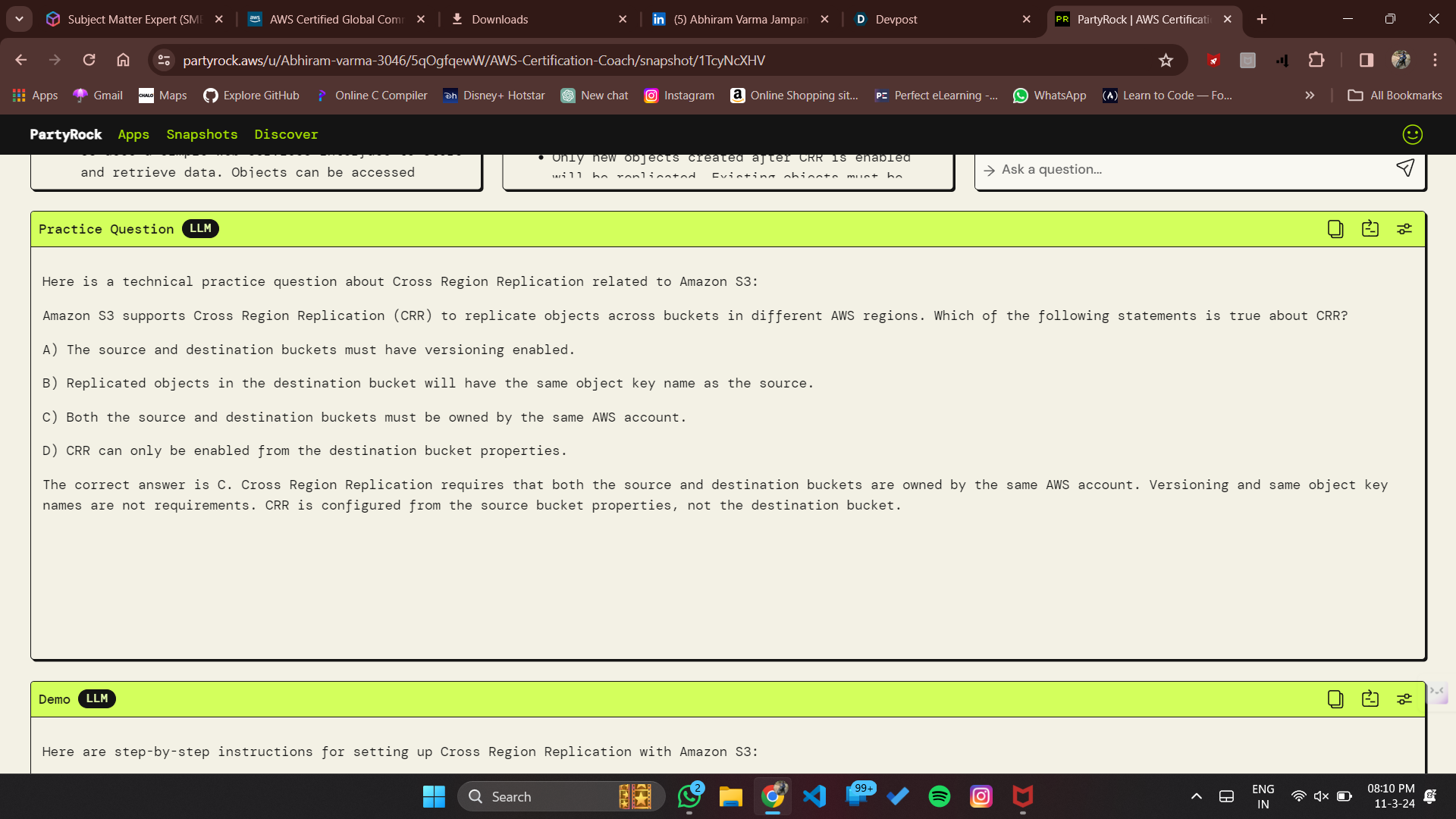Switch to the Devpost tab
The image size is (1456, 819).
(x=896, y=19)
